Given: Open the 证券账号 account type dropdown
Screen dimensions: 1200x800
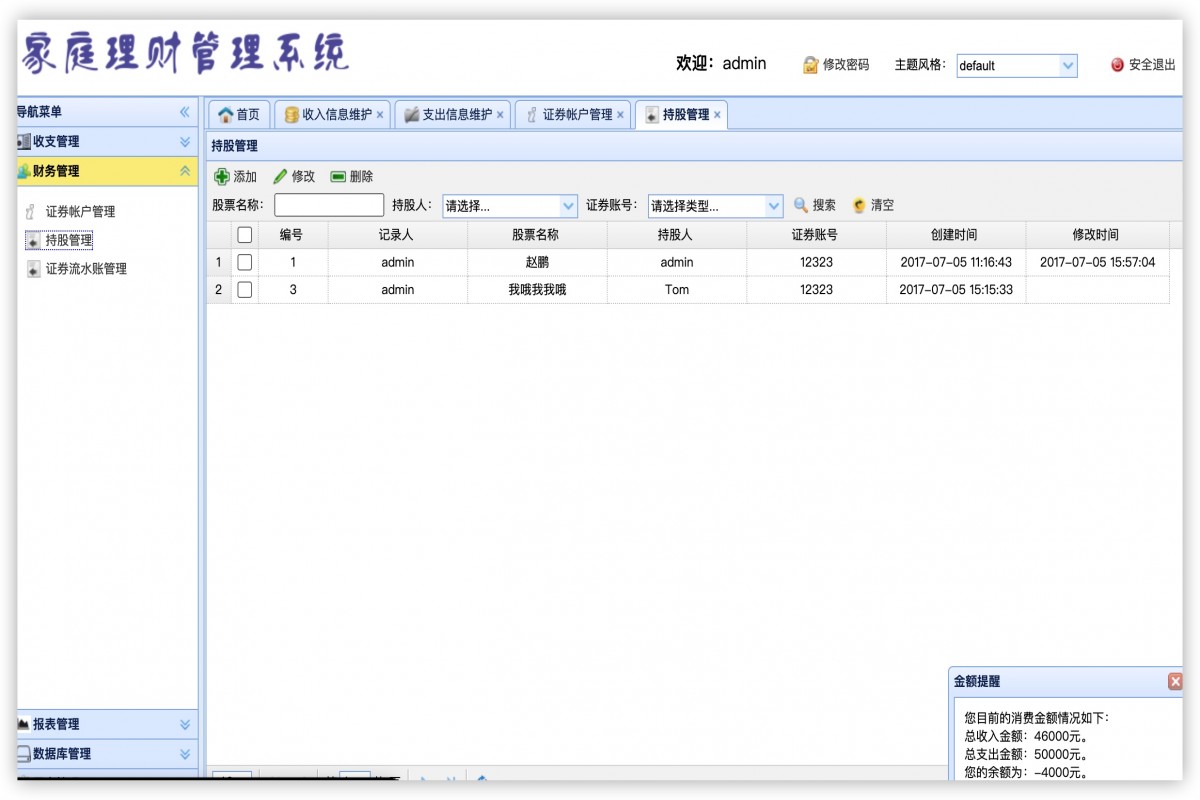Looking at the screenshot, I should coord(775,205).
